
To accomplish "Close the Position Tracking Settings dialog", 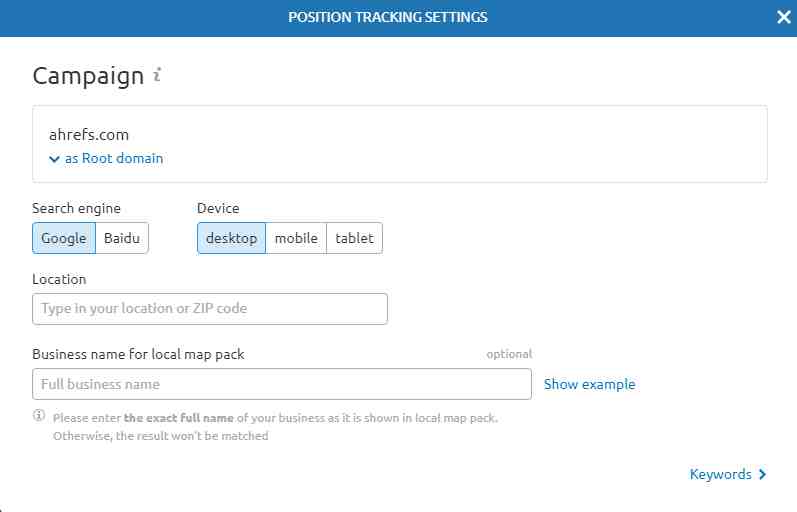I will pyautogui.click(x=783, y=17).
